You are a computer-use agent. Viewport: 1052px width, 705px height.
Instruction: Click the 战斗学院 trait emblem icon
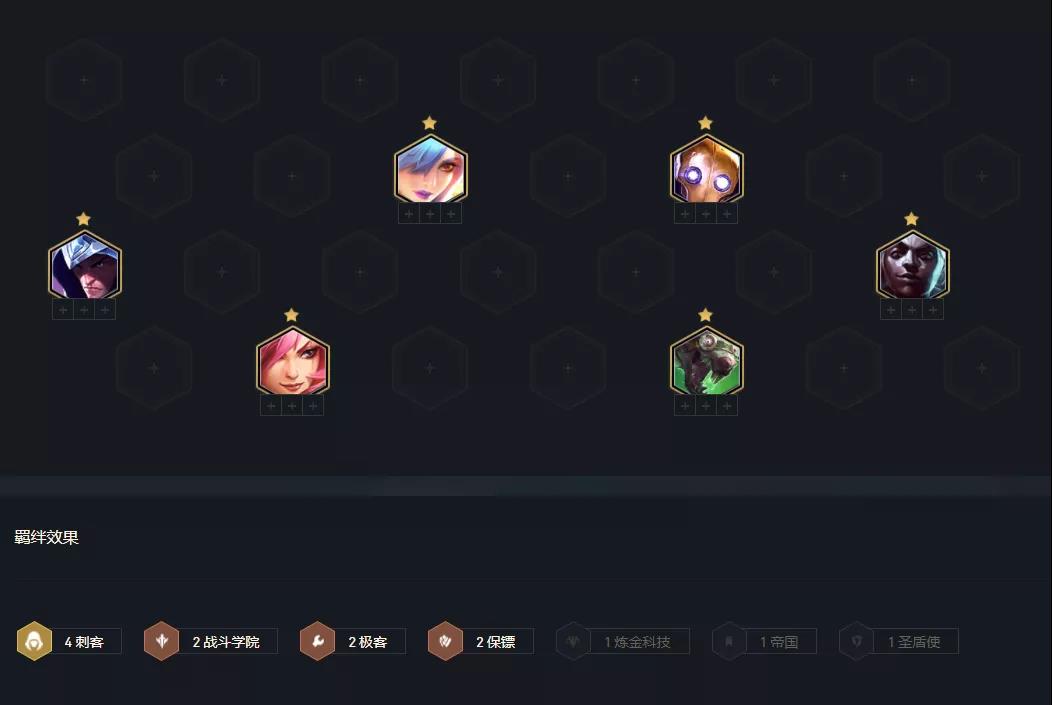coord(162,641)
